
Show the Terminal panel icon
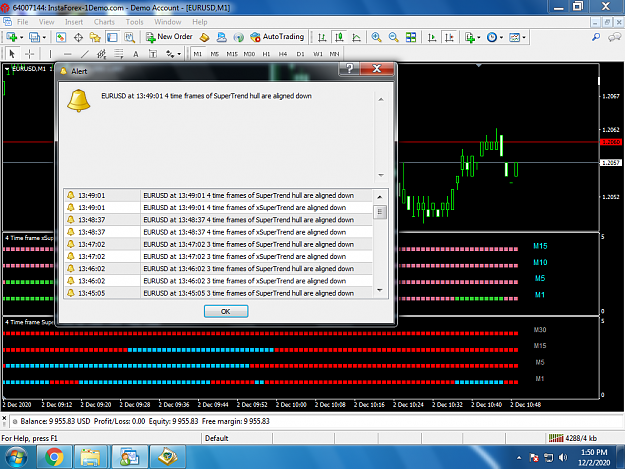pos(112,37)
